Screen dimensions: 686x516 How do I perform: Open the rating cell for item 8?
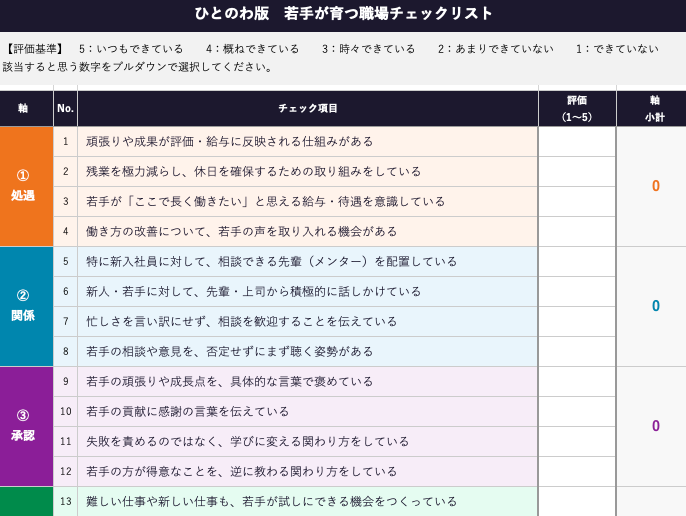(x=577, y=351)
